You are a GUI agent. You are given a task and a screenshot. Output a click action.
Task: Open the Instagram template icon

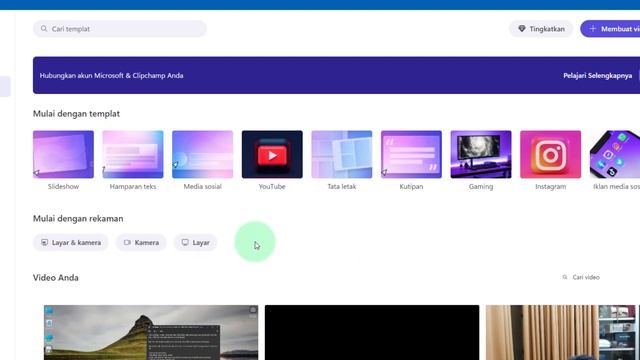pos(551,154)
